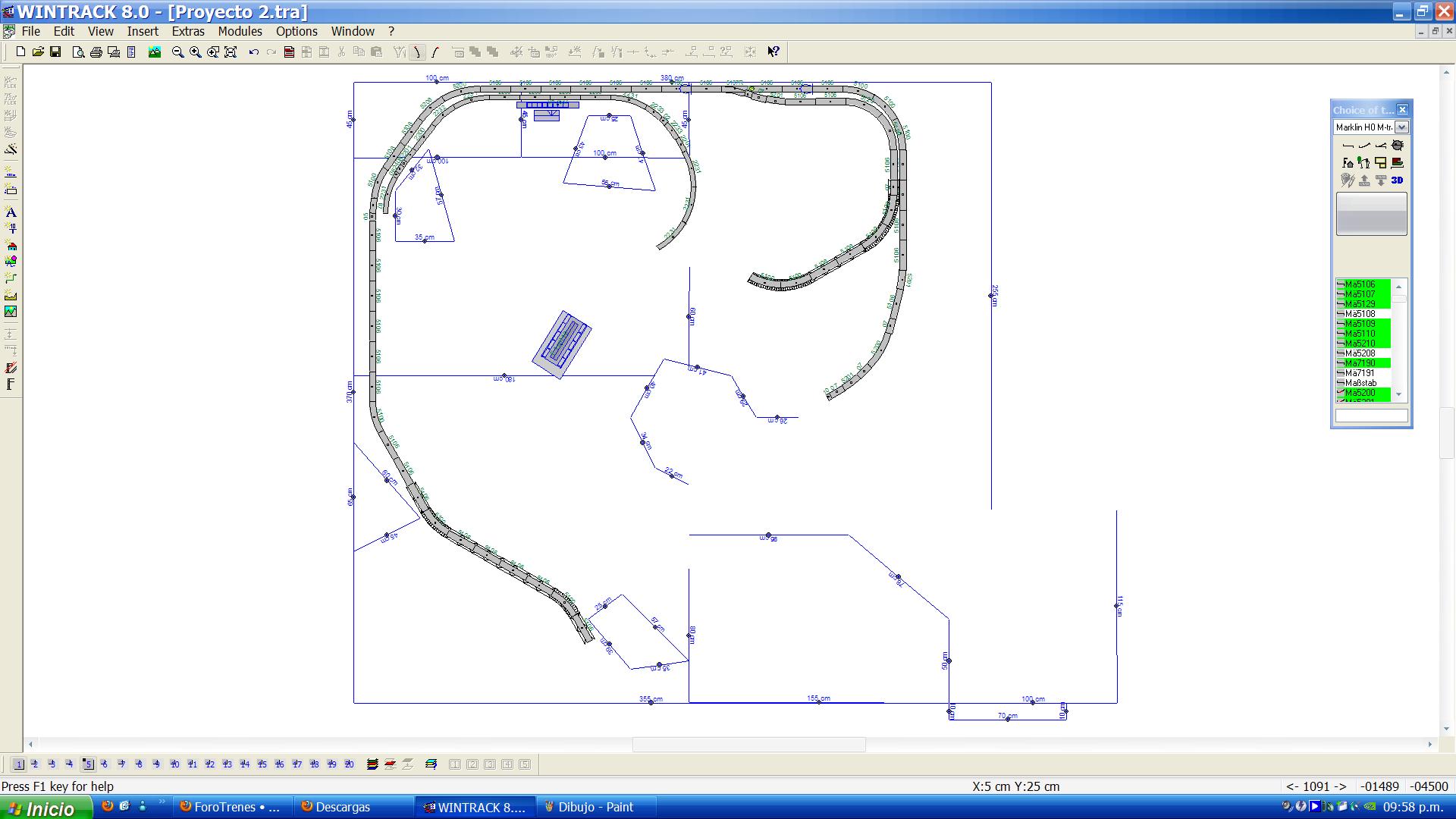Open print preview icon in toolbar
Image resolution: width=1456 pixels, height=819 pixels.
click(x=78, y=52)
